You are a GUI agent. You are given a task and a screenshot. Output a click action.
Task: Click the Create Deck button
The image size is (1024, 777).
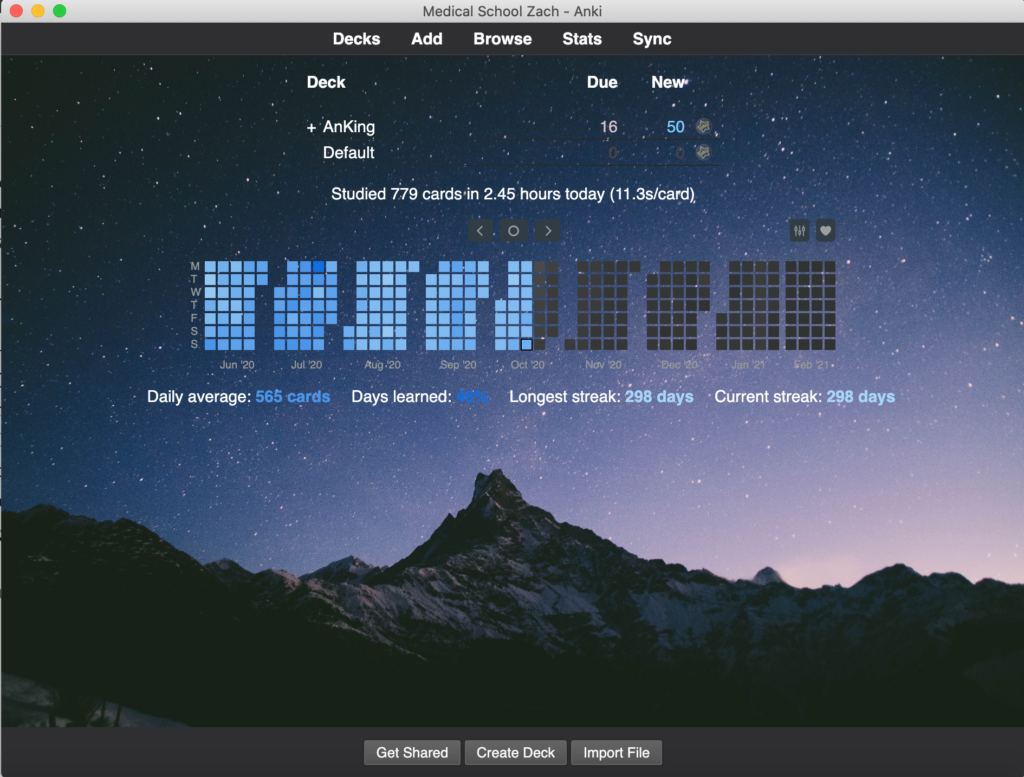[515, 752]
